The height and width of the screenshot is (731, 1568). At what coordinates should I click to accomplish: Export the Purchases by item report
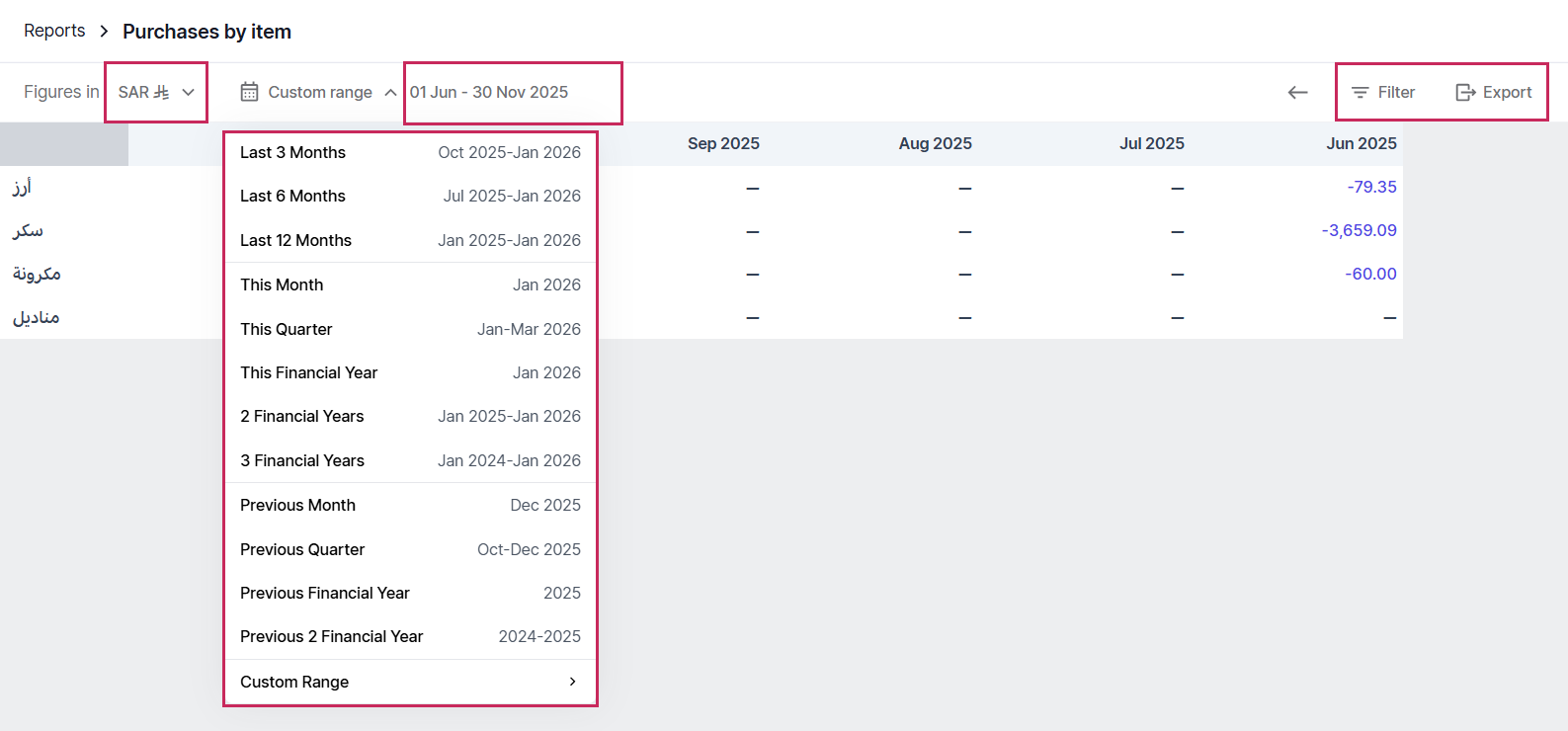1494,92
